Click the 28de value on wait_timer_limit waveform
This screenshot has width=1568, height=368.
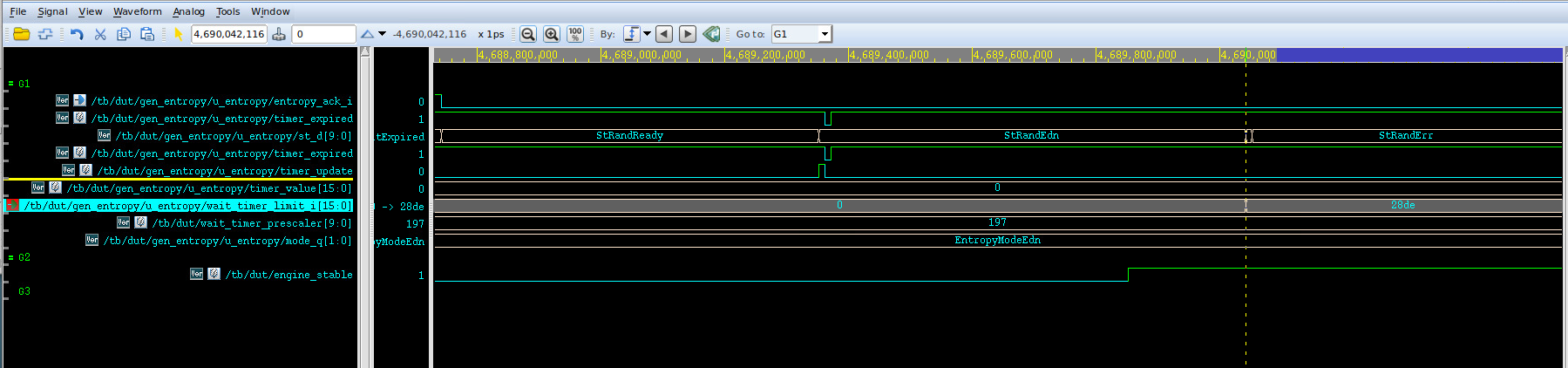pos(1402,206)
